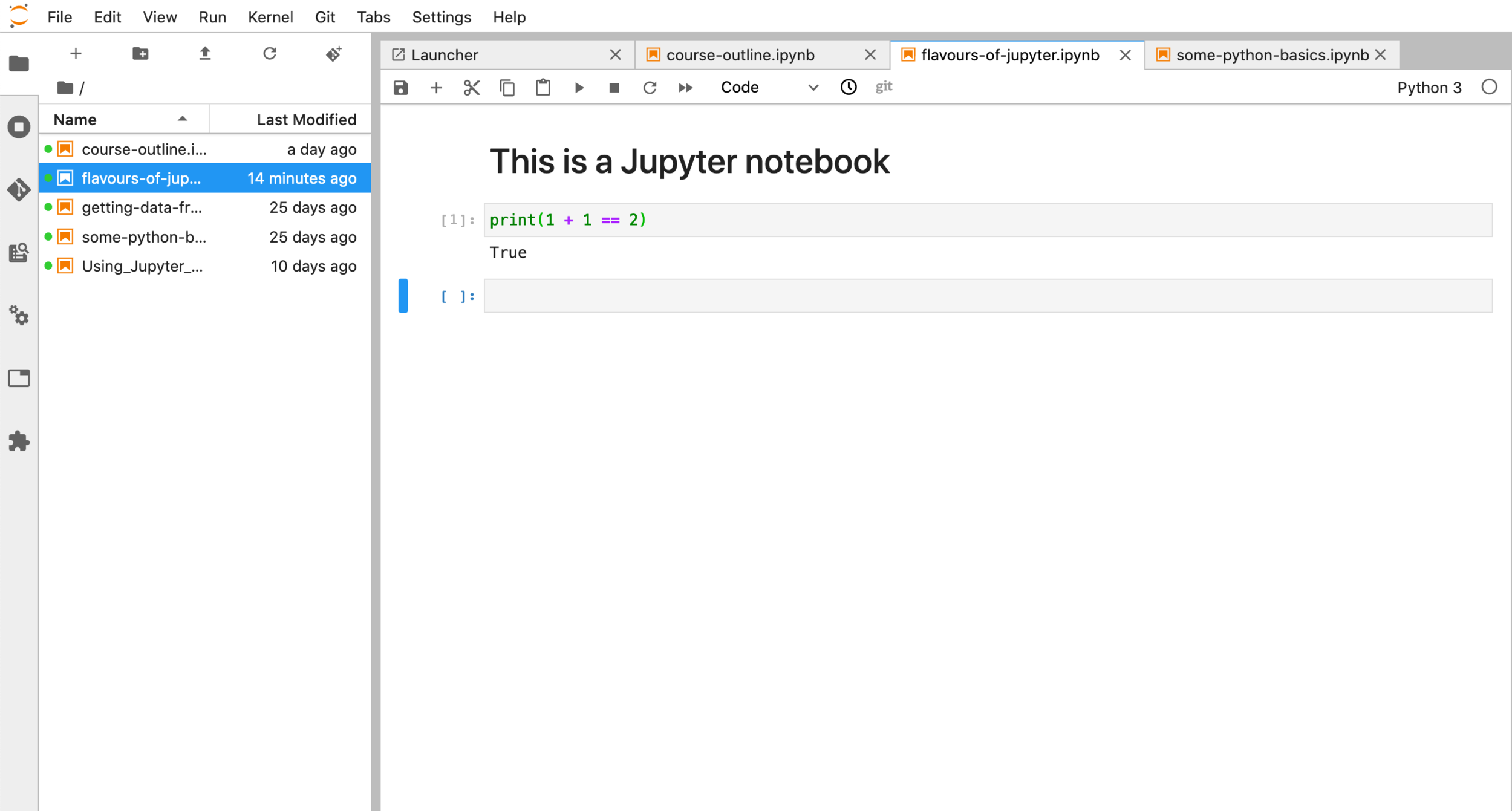Restart kernel and run all cells
This screenshot has width=1512, height=811.
click(685, 88)
